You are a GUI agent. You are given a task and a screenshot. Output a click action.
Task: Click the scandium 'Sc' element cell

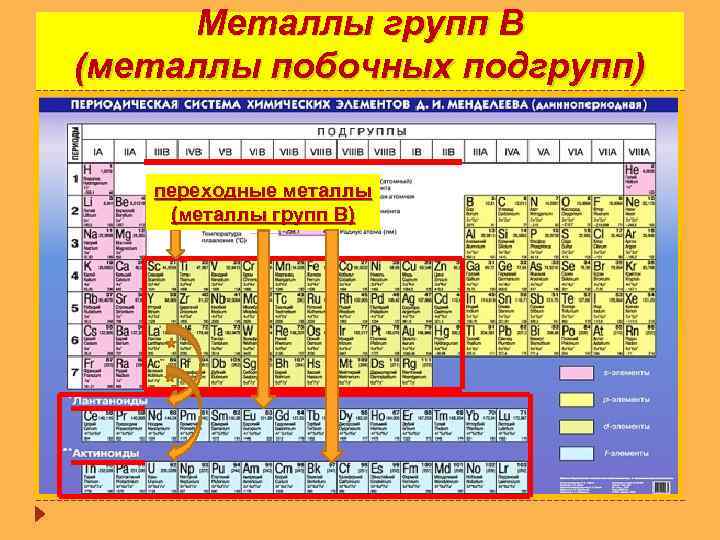162,276
